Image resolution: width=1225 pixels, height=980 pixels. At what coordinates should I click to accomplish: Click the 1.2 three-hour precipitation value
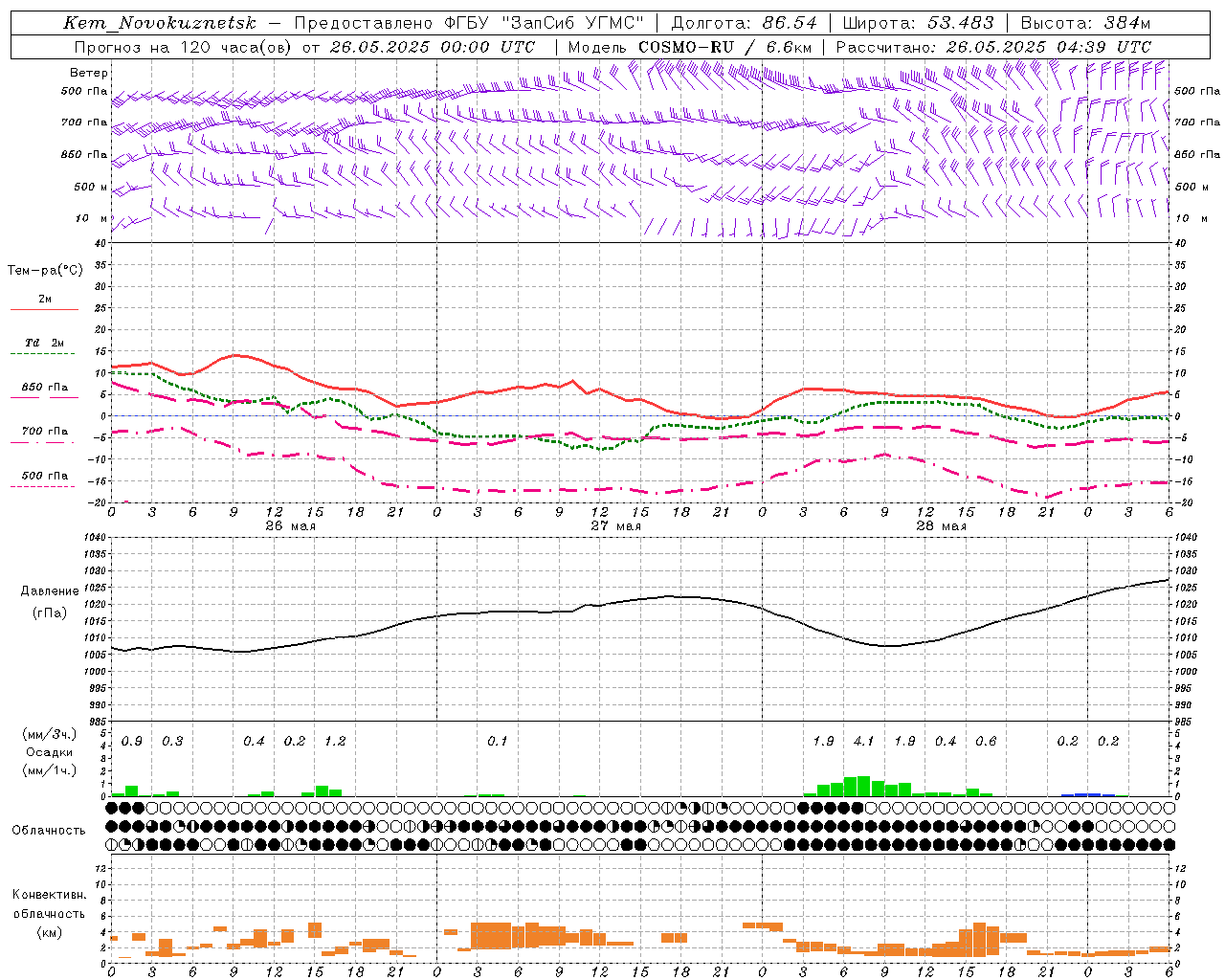coord(335,742)
